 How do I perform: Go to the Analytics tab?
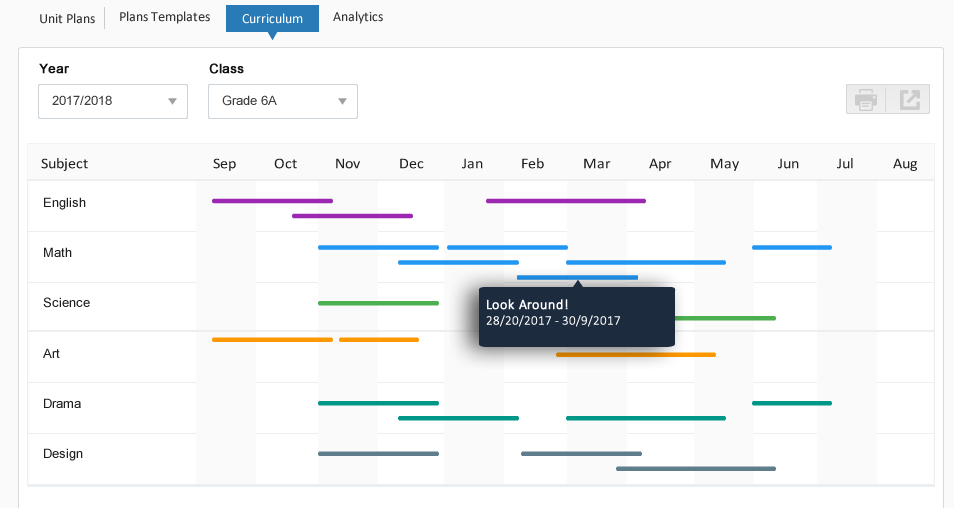point(358,17)
